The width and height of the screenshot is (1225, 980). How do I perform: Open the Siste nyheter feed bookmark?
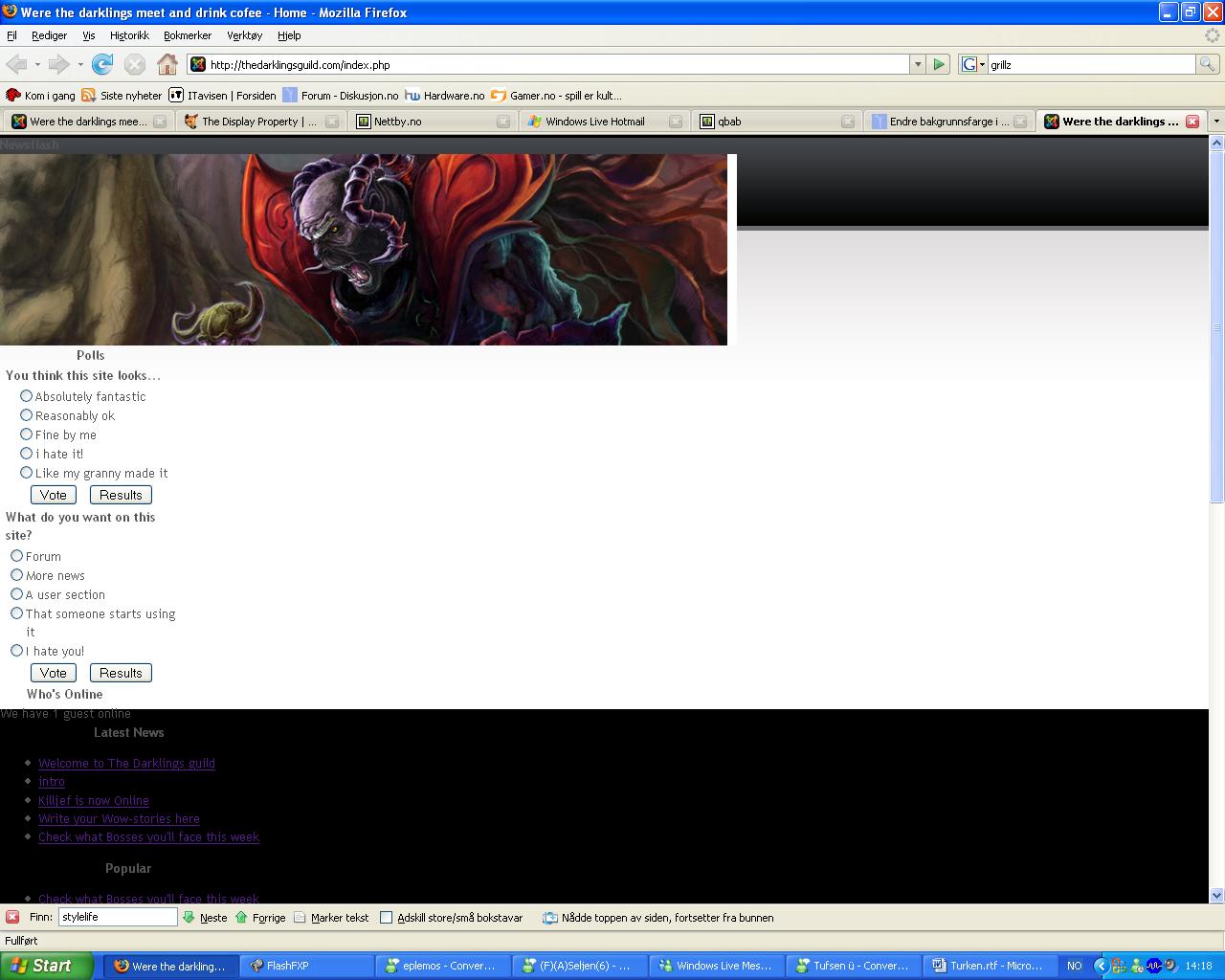point(122,96)
